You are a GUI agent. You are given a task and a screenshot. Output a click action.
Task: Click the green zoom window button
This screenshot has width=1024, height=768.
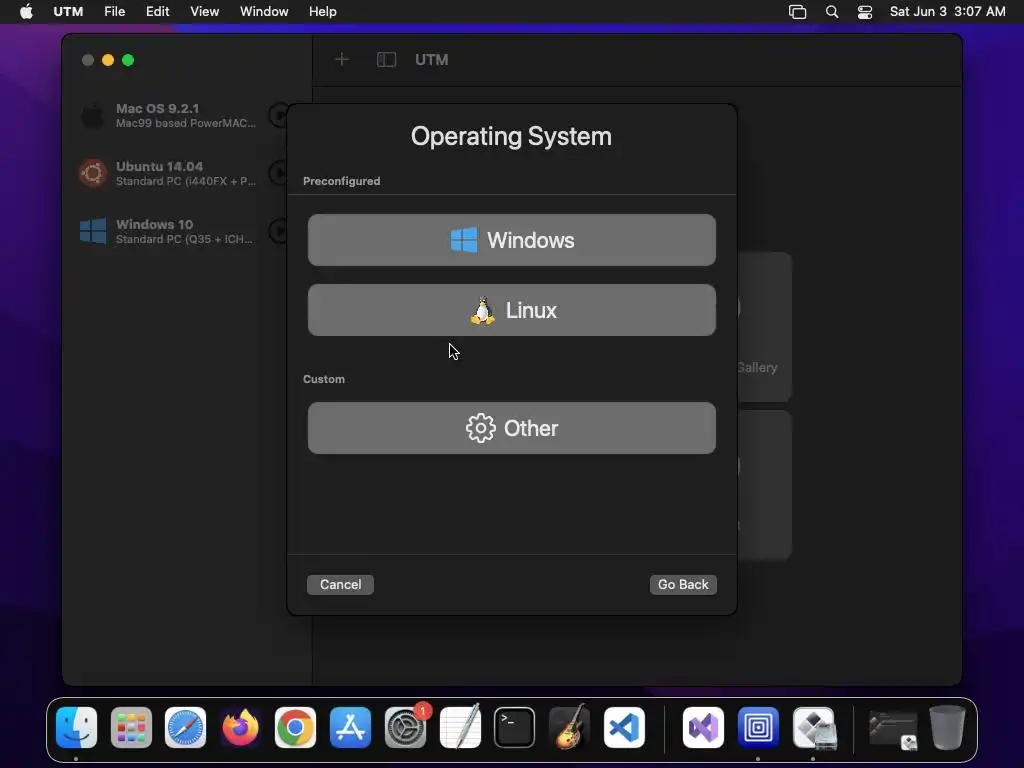[x=128, y=60]
